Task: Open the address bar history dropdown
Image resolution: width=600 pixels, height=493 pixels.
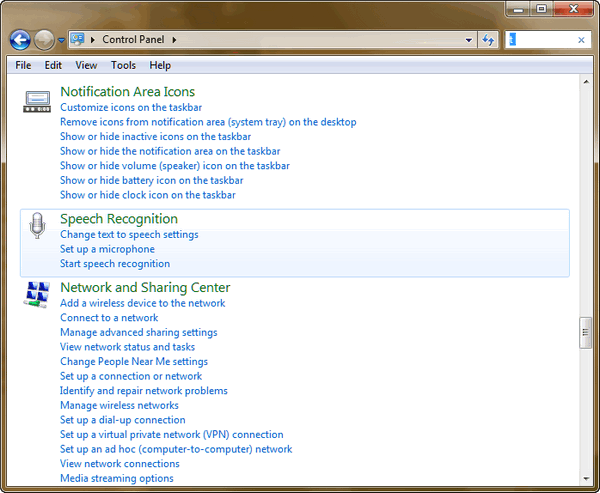Action: [468, 40]
